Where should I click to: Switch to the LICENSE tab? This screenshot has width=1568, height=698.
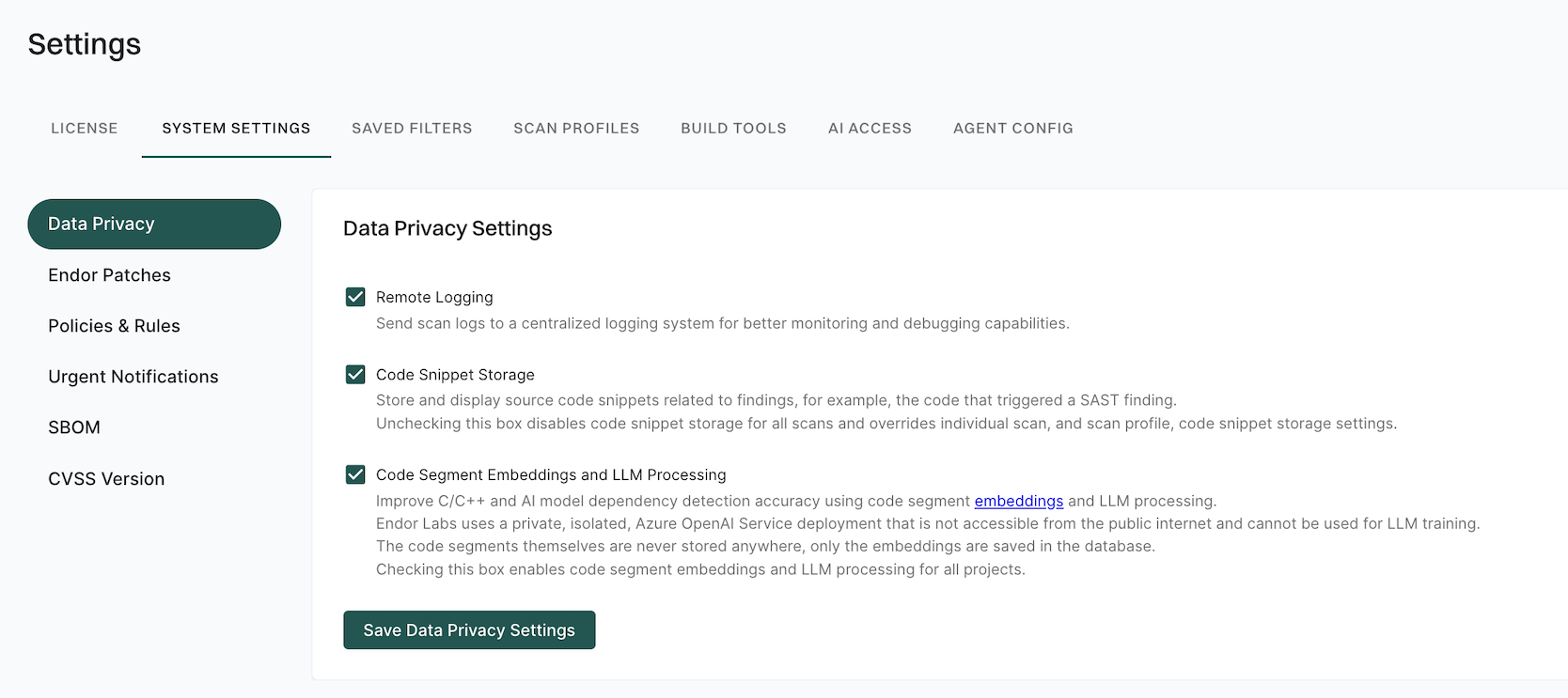[84, 128]
